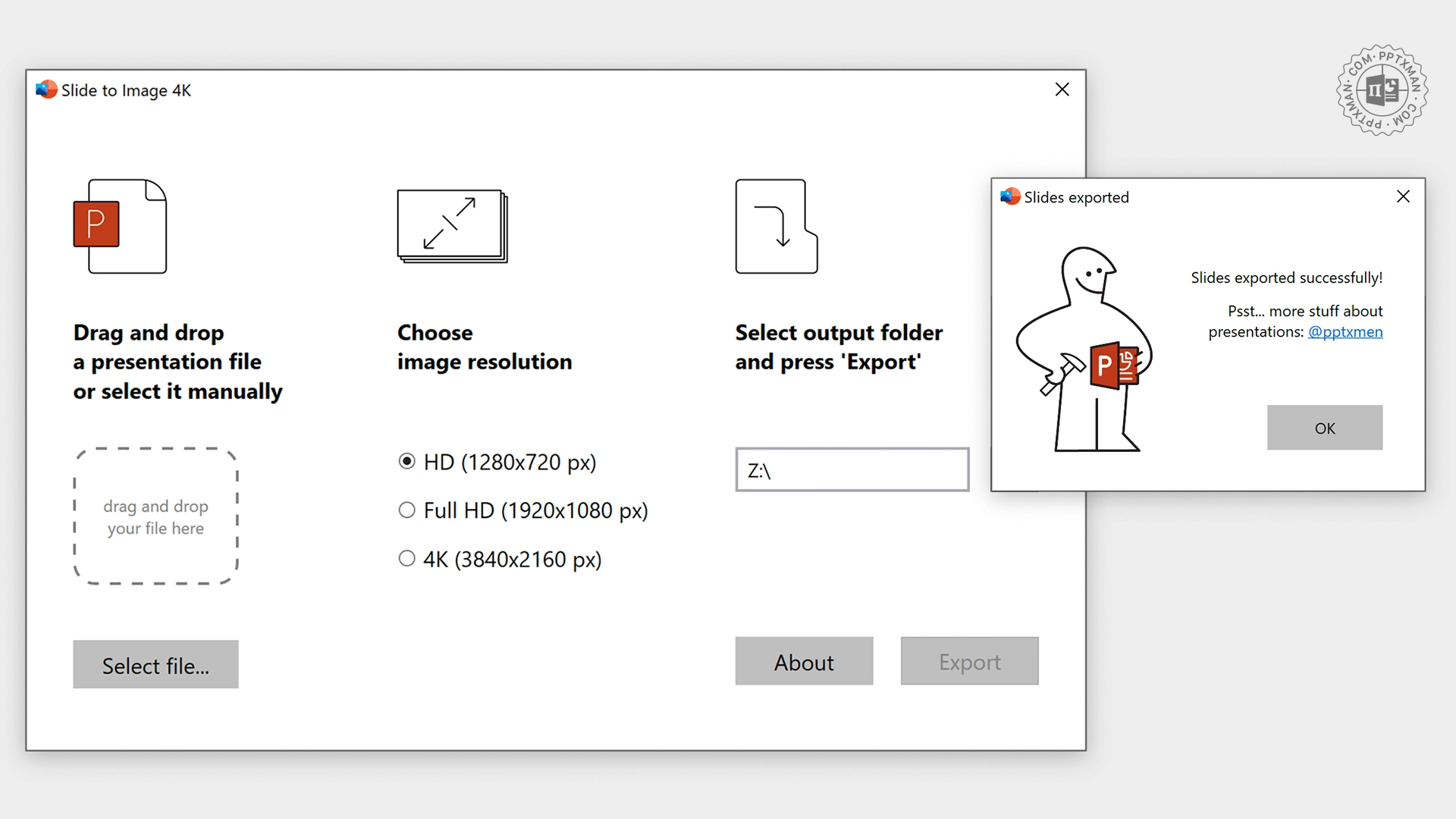1456x819 pixels.
Task: Click the image resolution resize icon
Action: pos(452,226)
